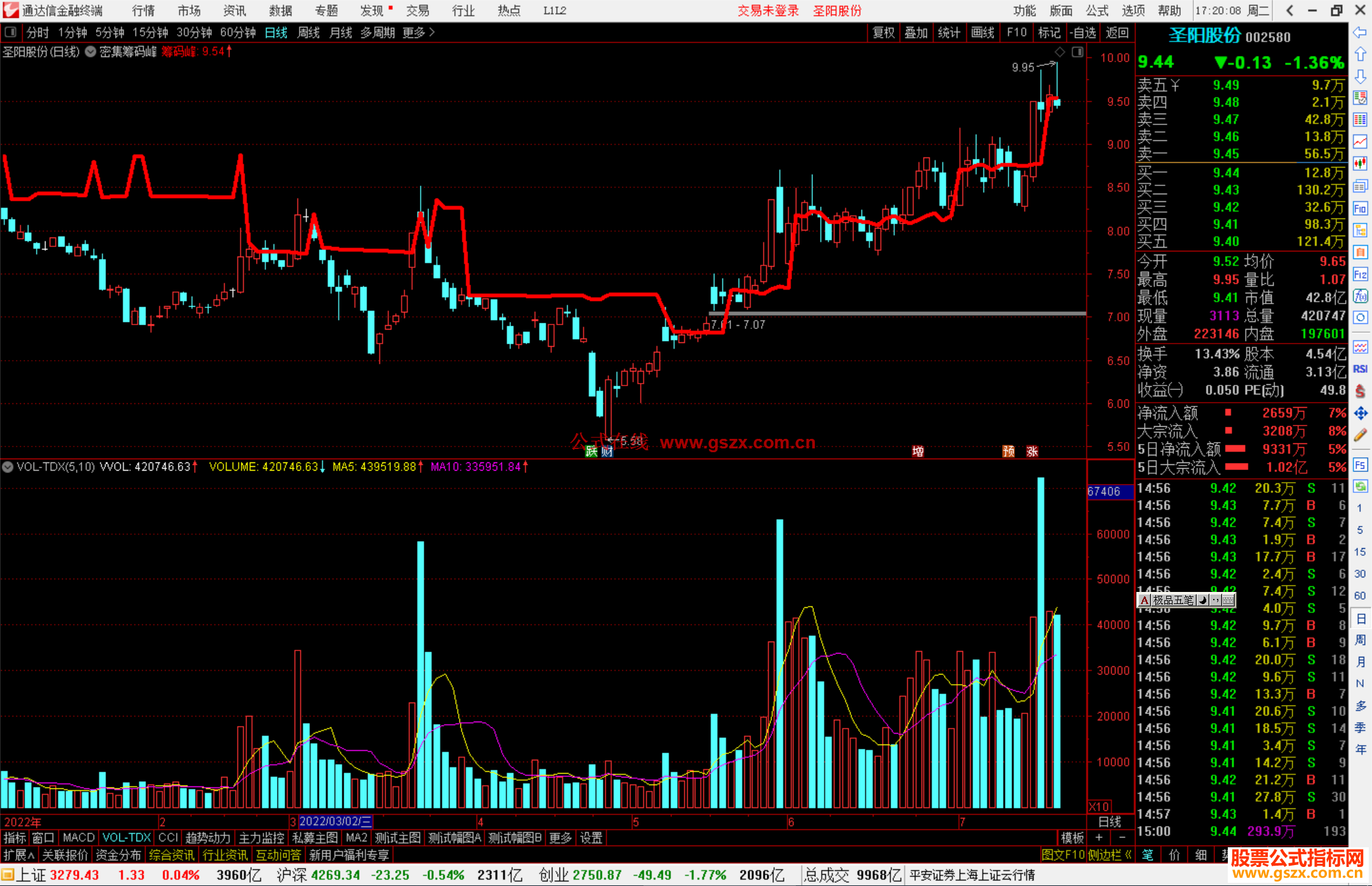Click the layout icon left of 分时
1372x886 pixels.
(11, 32)
